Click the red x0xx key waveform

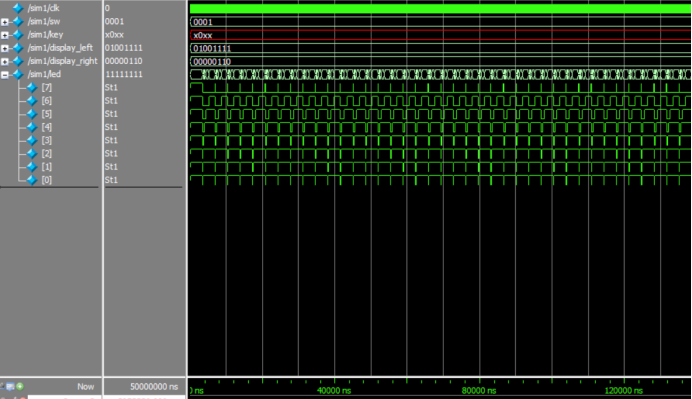pos(440,35)
